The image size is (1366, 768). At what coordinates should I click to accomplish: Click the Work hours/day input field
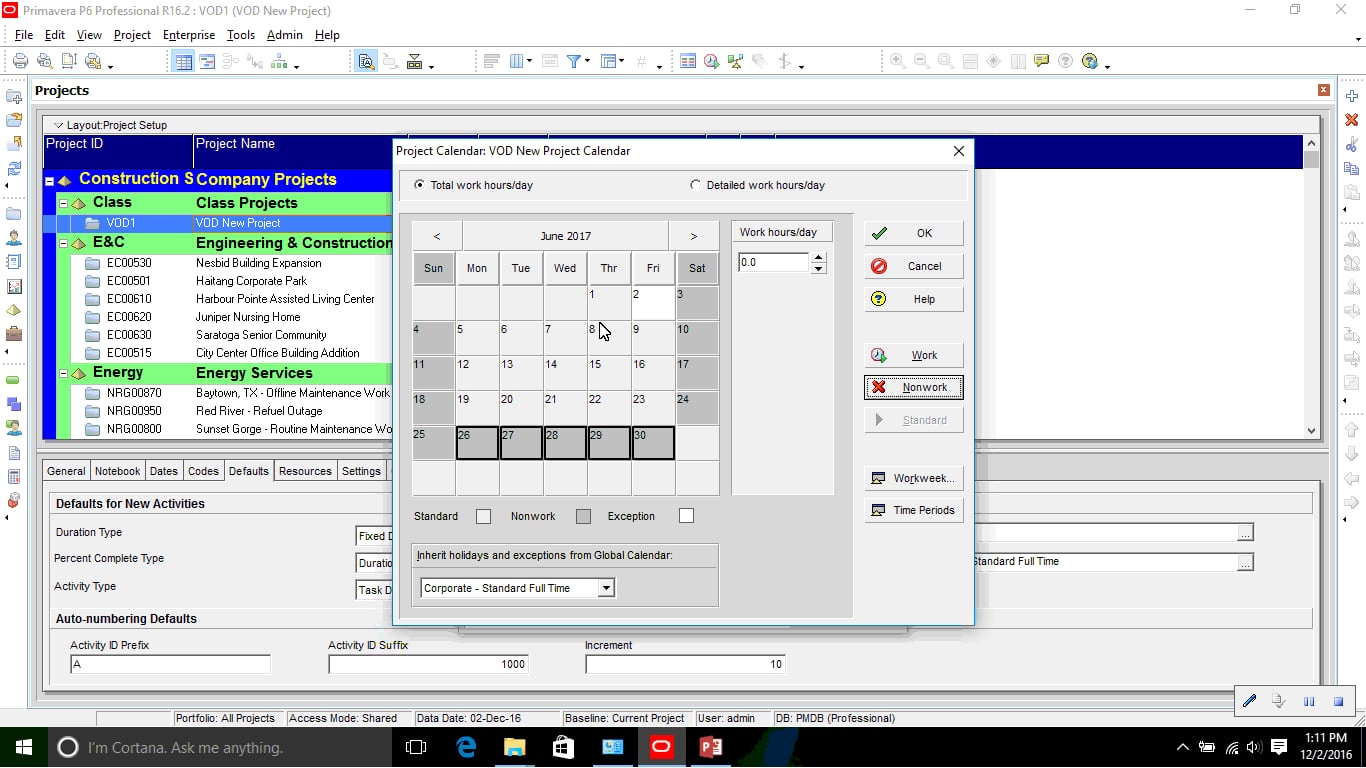(773, 263)
